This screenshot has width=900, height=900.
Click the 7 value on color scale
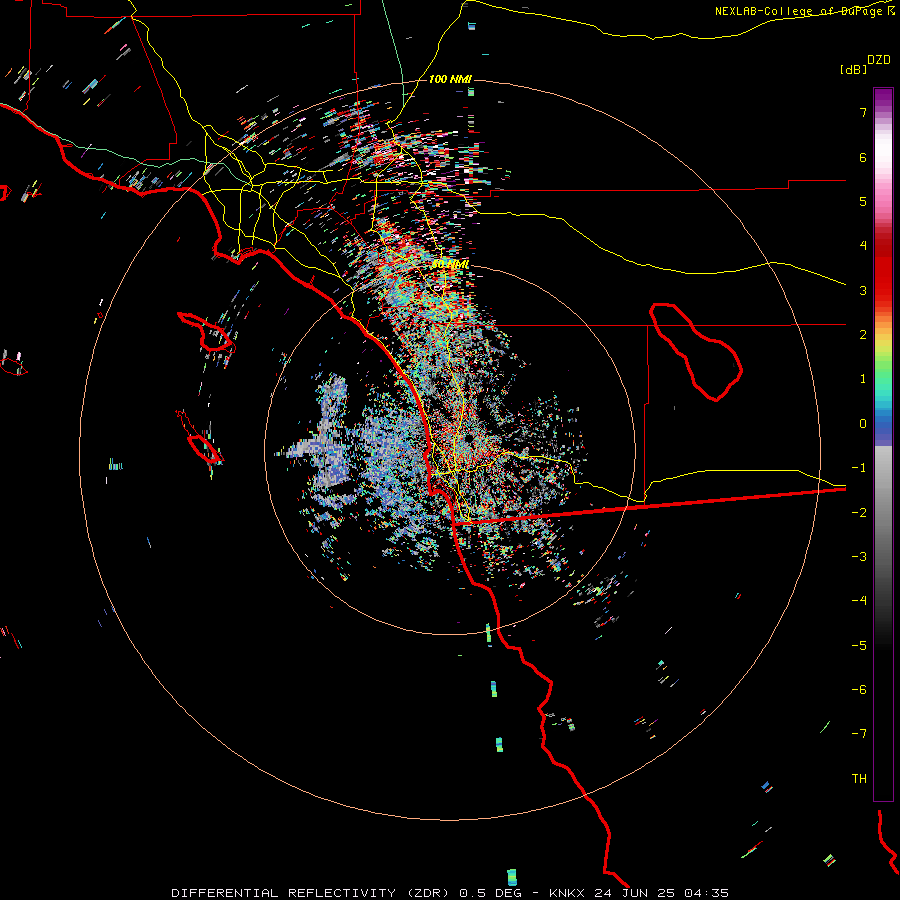tap(863, 112)
